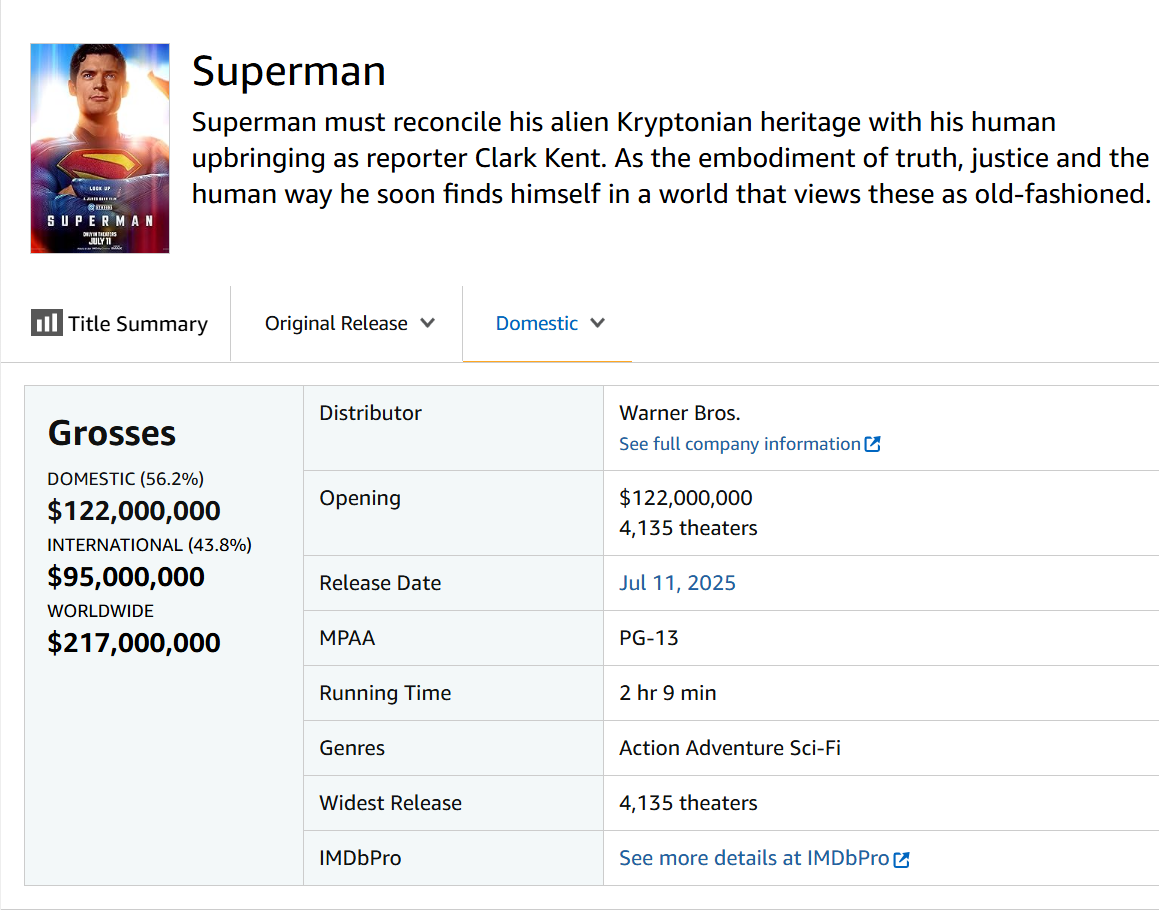This screenshot has width=1159, height=910.
Task: Click the Jul 11, 2025 release date link
Action: pos(677,583)
